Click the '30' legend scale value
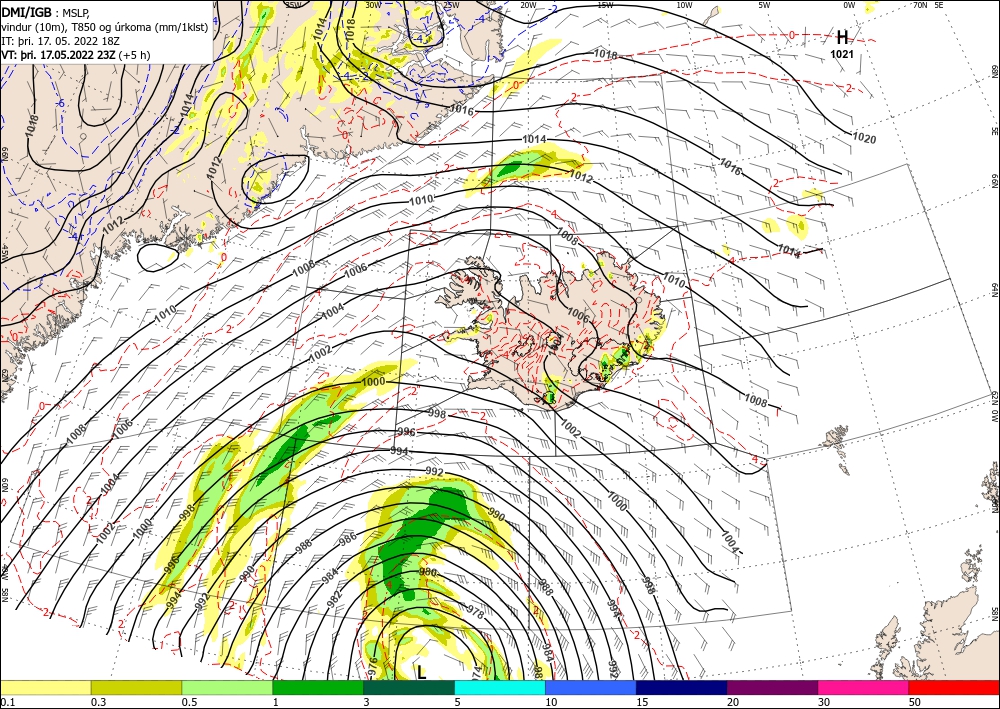The height and width of the screenshot is (709, 1000). click(x=825, y=702)
